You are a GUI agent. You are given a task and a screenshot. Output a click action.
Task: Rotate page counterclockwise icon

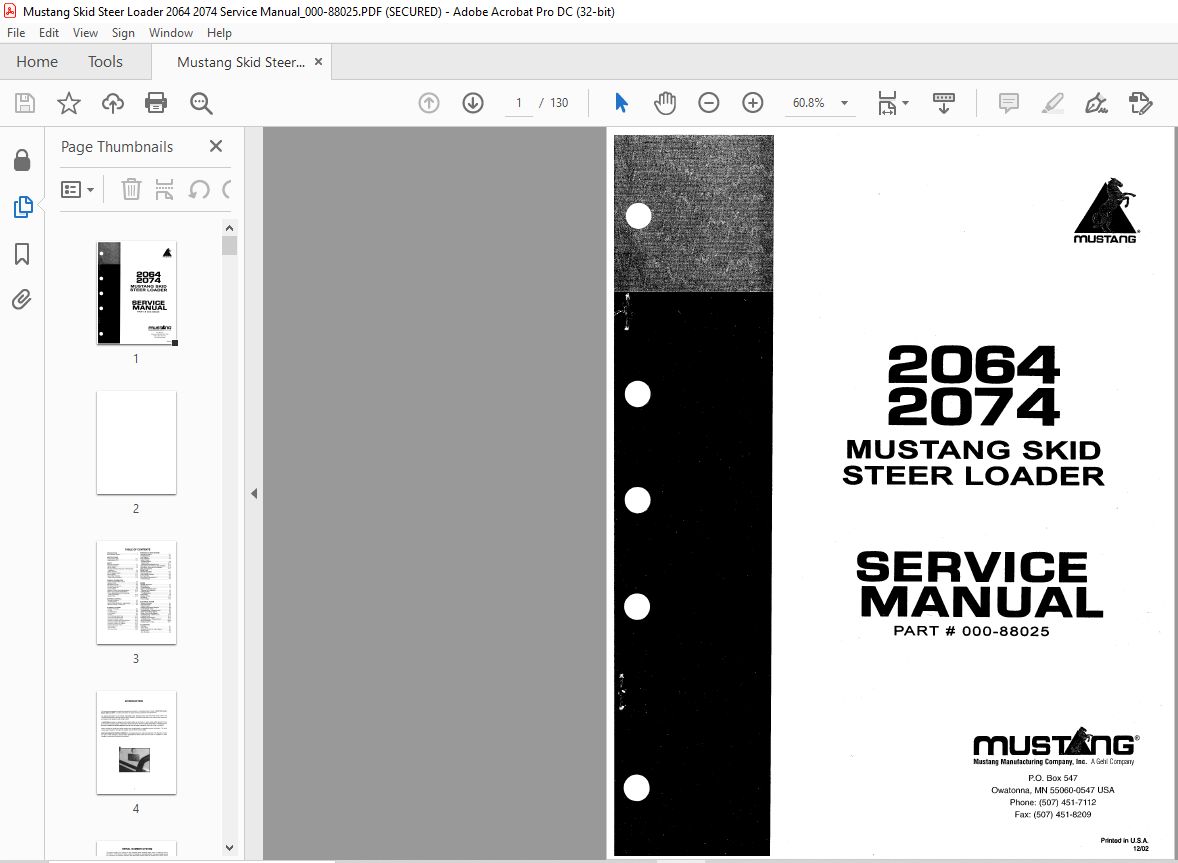coord(199,189)
